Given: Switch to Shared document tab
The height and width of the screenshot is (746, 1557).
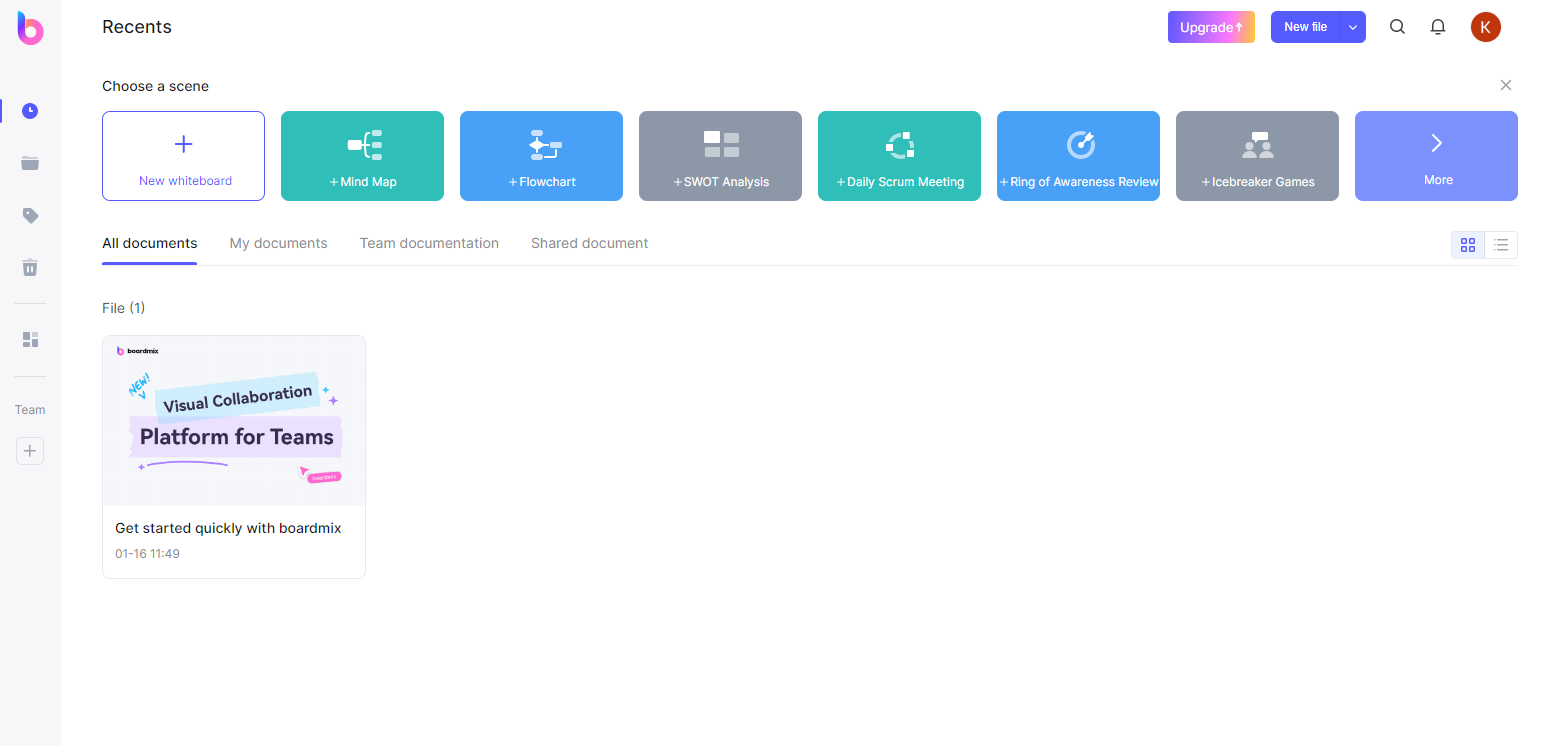Looking at the screenshot, I should click(590, 243).
